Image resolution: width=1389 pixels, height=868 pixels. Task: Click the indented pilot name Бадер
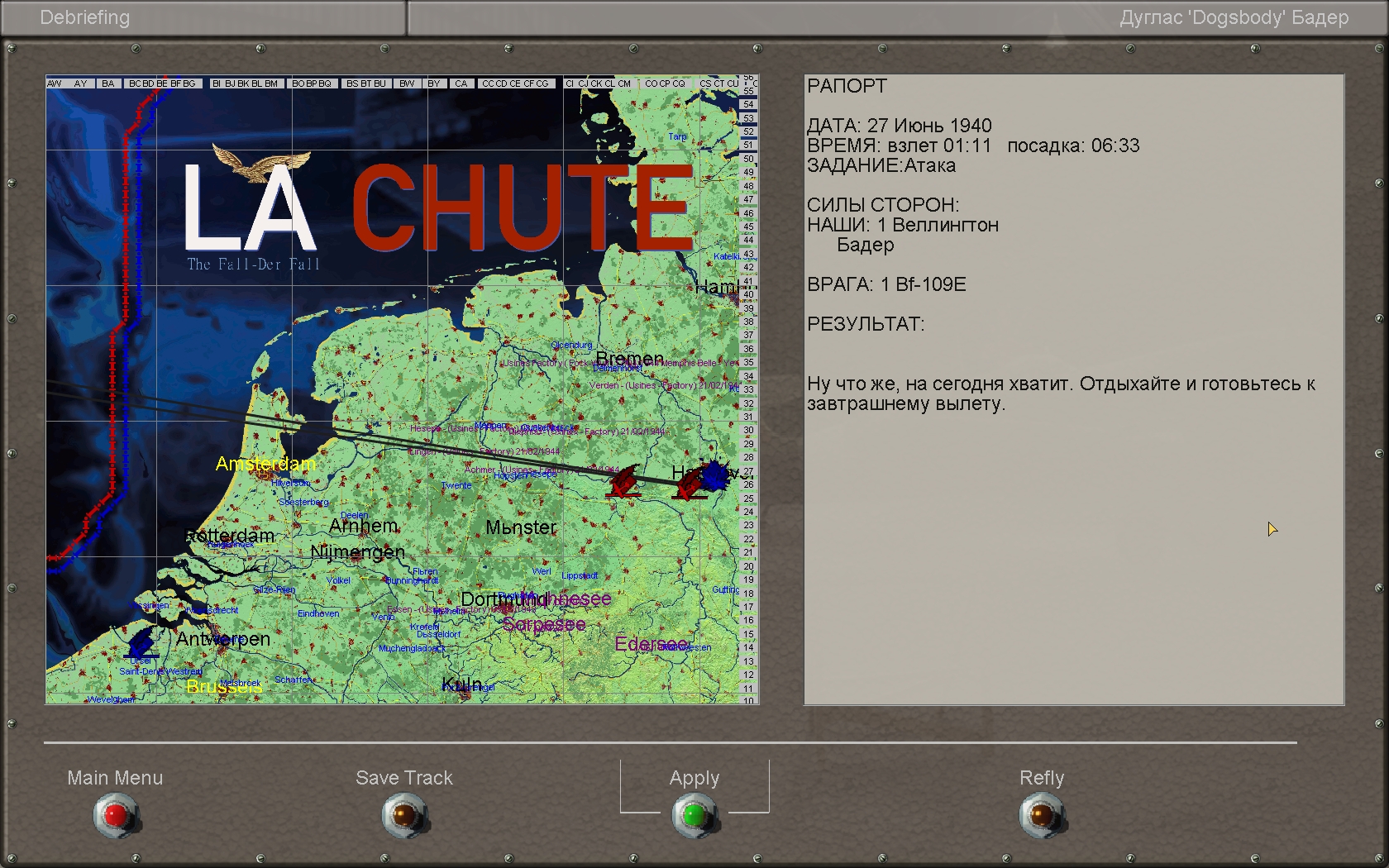point(866,245)
